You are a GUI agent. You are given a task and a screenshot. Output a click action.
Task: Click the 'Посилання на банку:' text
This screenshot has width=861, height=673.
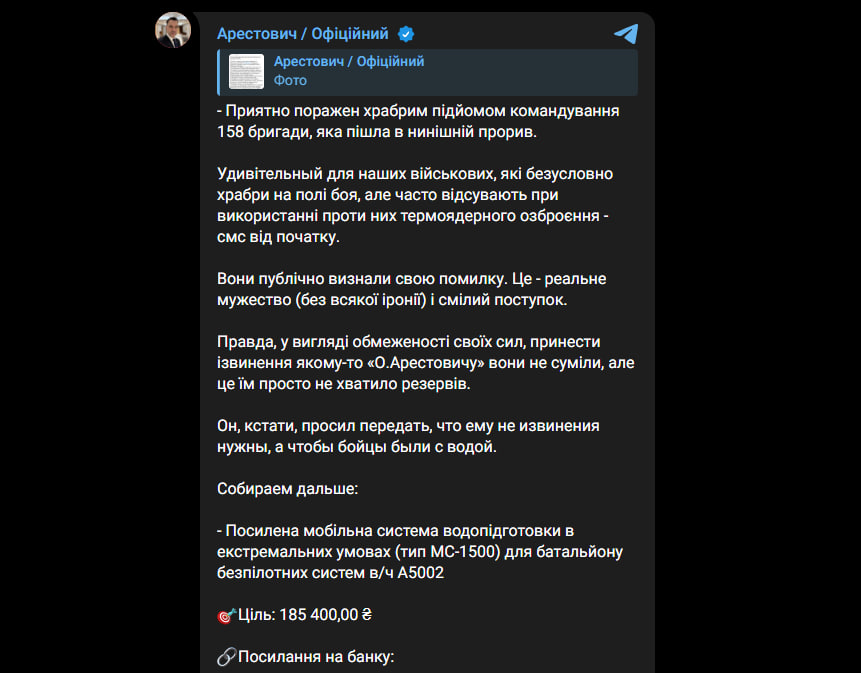[x=315, y=657]
